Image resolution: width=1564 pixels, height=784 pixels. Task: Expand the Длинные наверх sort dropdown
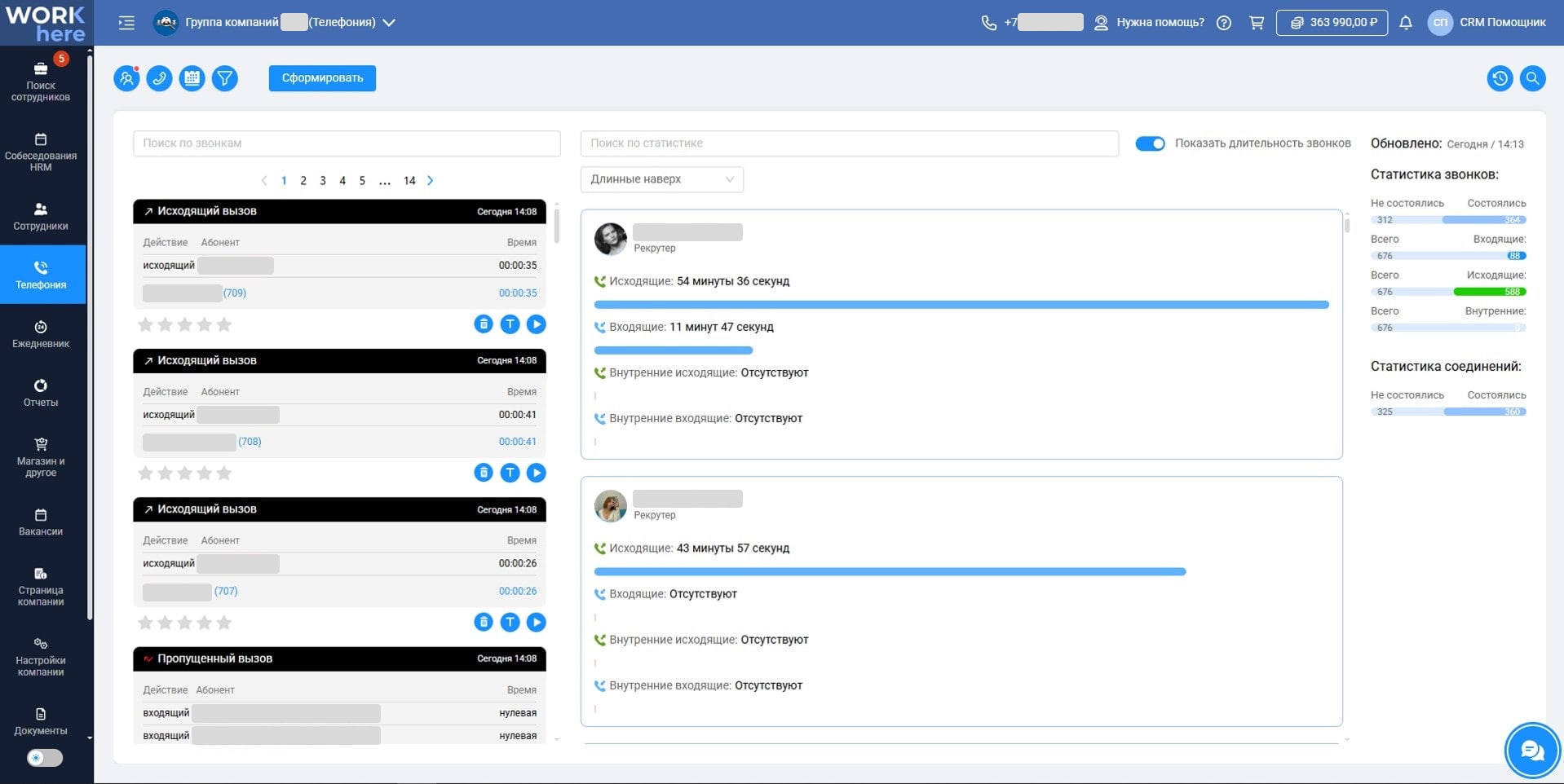point(661,179)
